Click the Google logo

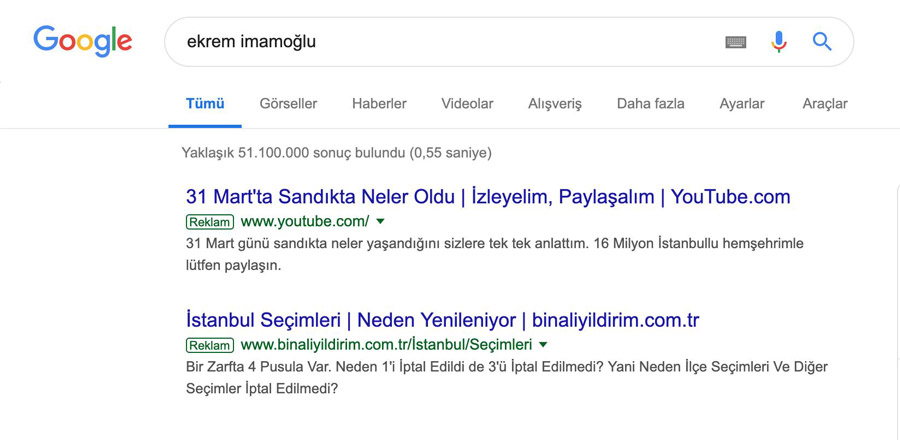pos(83,41)
